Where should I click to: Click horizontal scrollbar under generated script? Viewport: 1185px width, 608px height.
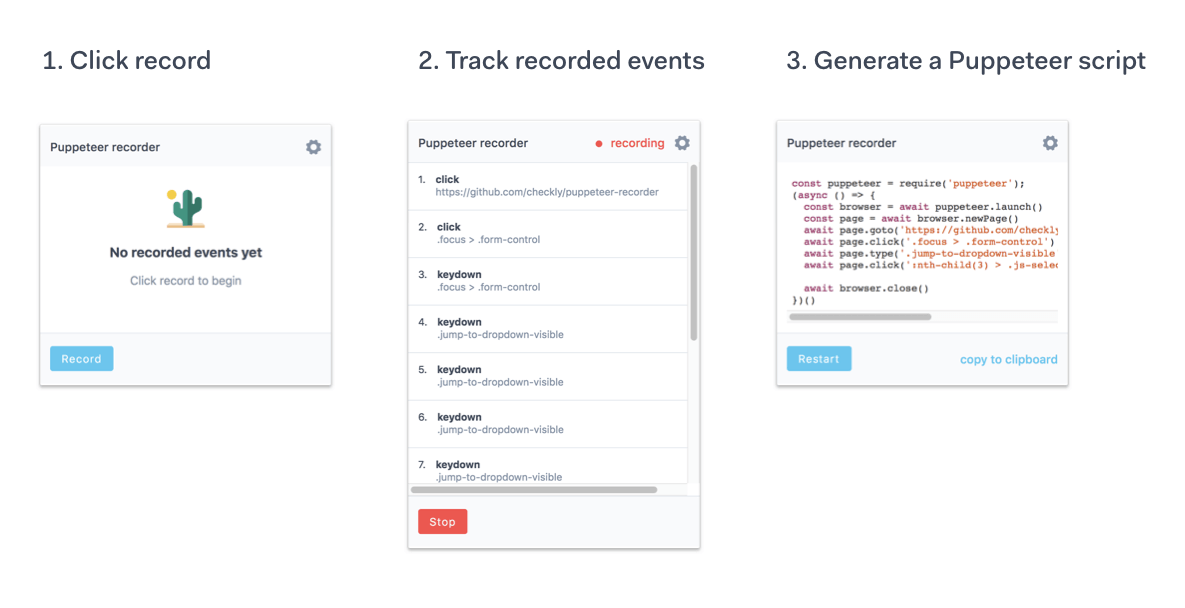860,316
